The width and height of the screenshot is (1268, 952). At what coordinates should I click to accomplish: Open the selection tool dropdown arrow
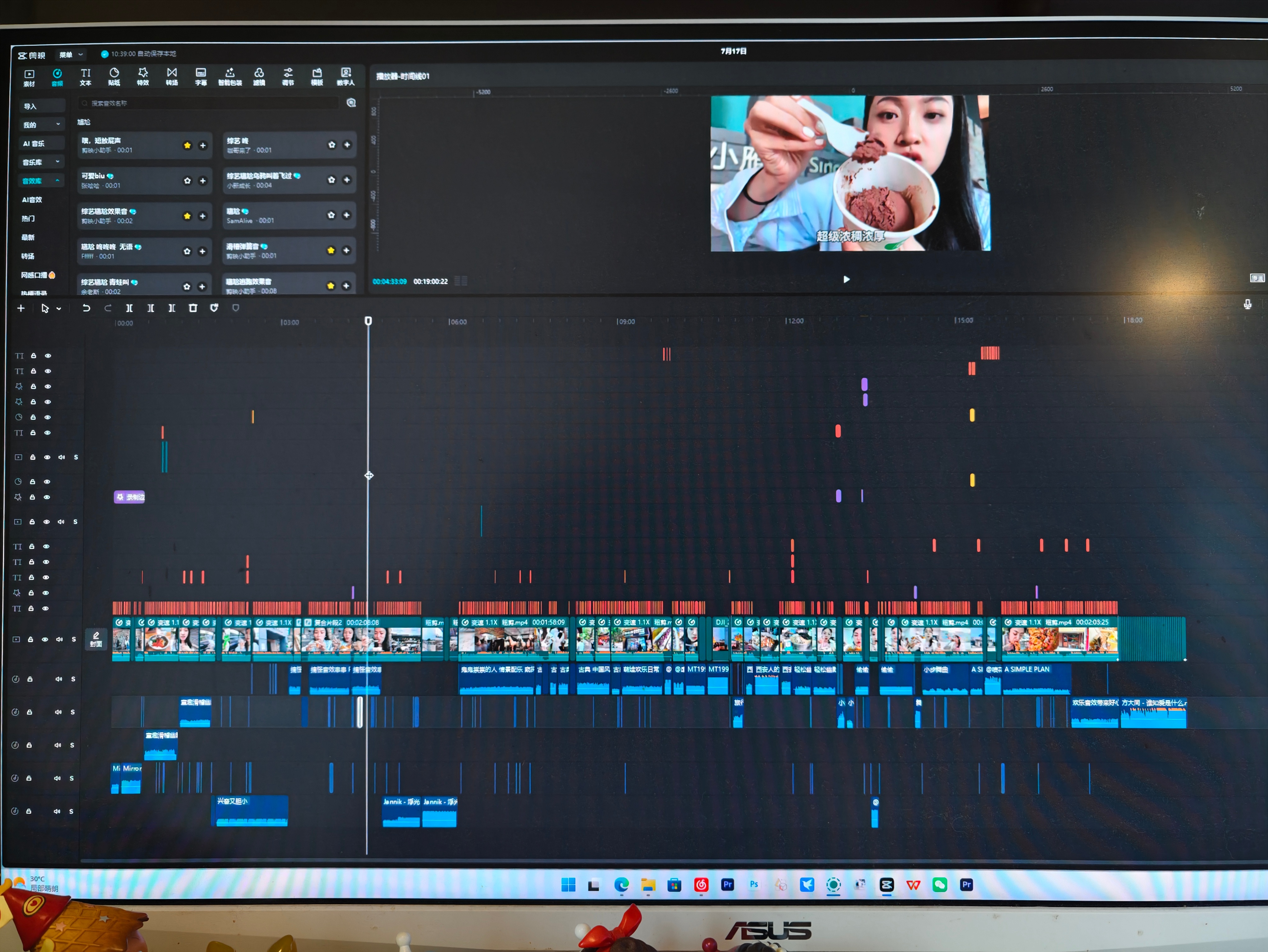[x=58, y=308]
